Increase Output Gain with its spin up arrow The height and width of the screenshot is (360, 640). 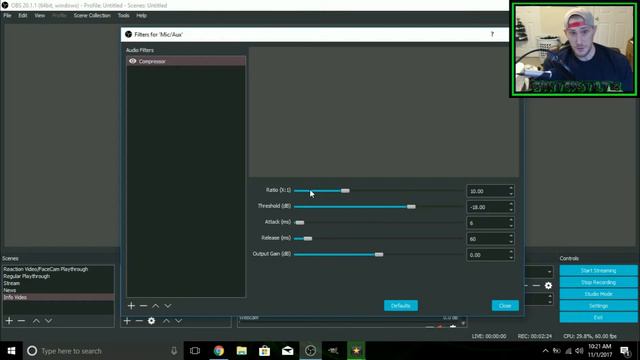click(511, 252)
